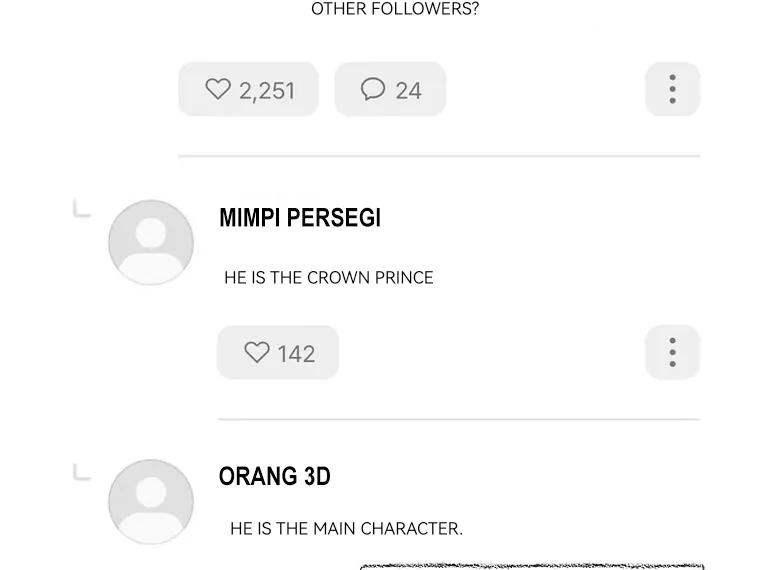Image resolution: width=760 pixels, height=570 pixels.
Task: Open the Mimpi Persegi username link
Action: point(299,218)
